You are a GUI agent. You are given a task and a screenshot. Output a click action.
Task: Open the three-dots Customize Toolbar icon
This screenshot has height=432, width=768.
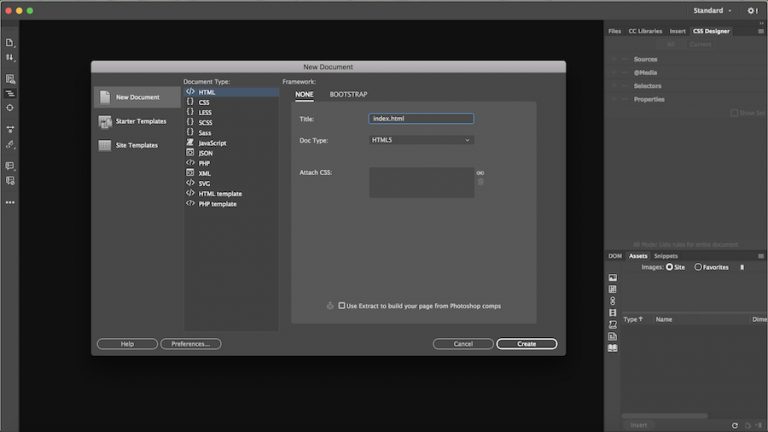[10, 202]
